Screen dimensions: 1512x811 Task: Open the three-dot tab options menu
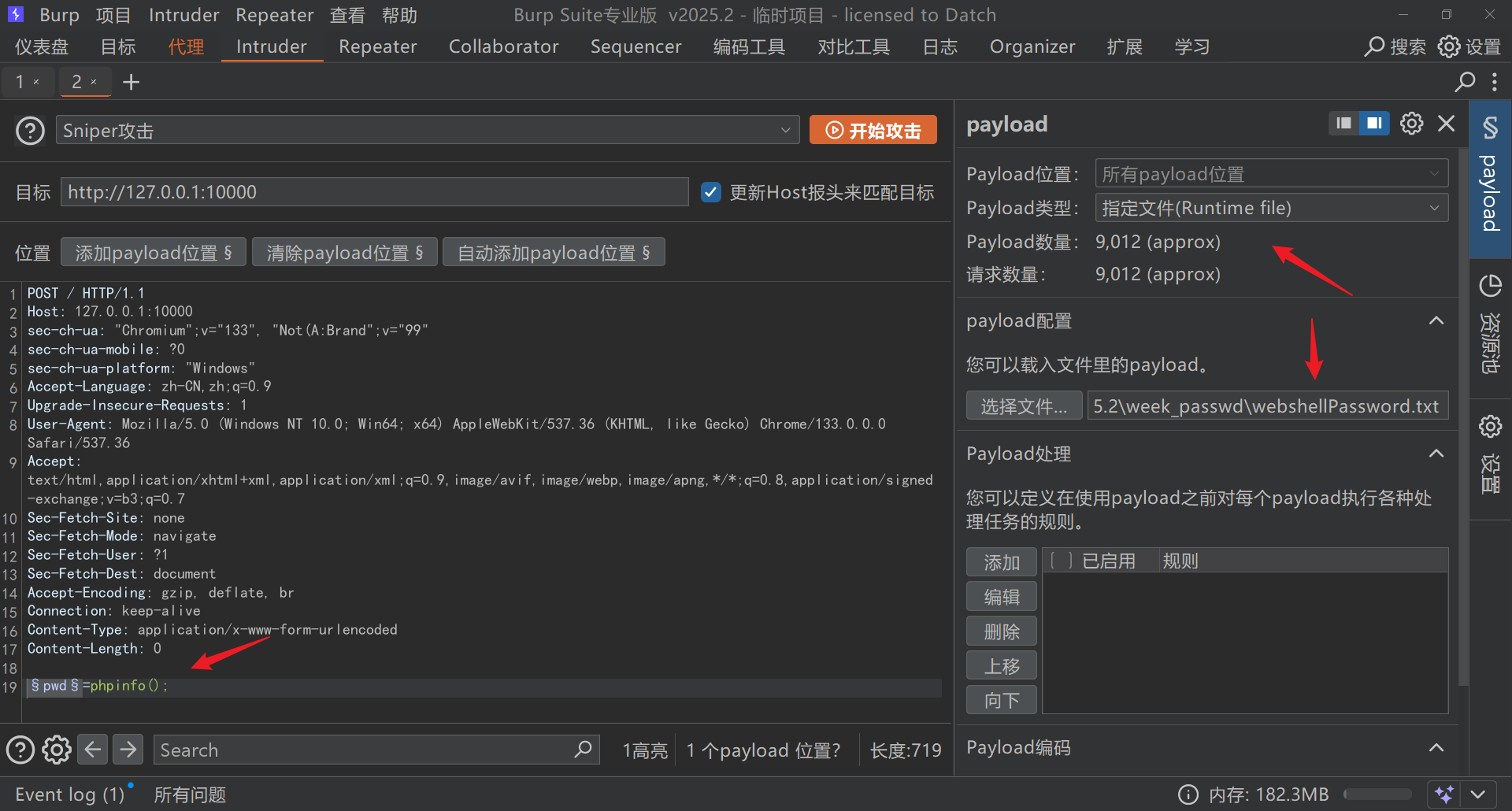pos(1494,82)
